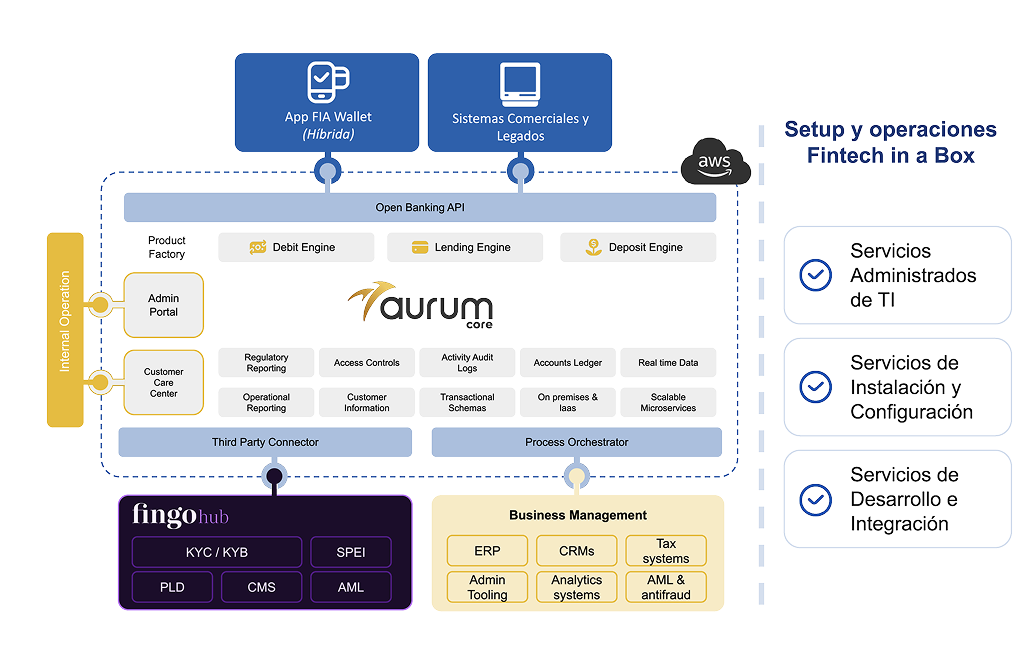Click checkmark icon beside Servicios Administrados de TI
1031x659 pixels.
point(815,275)
